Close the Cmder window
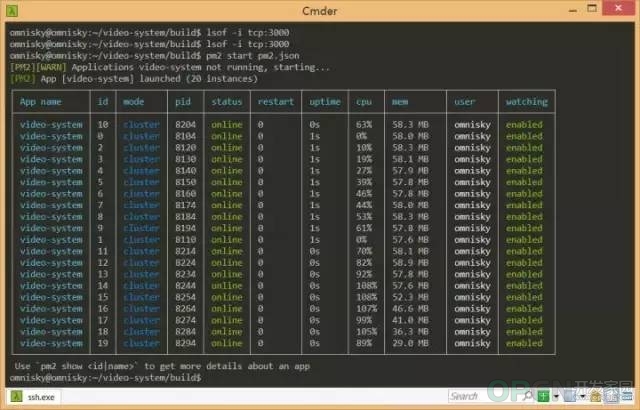640x410 pixels. [619, 8]
